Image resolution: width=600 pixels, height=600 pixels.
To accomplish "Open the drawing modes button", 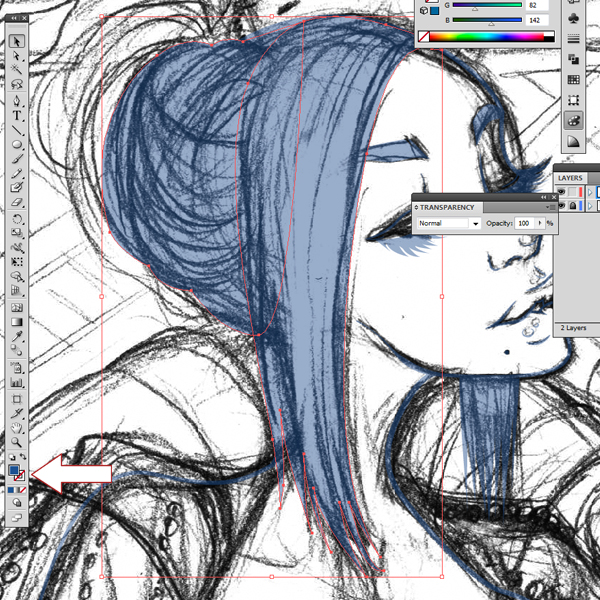I will pos(16,503).
